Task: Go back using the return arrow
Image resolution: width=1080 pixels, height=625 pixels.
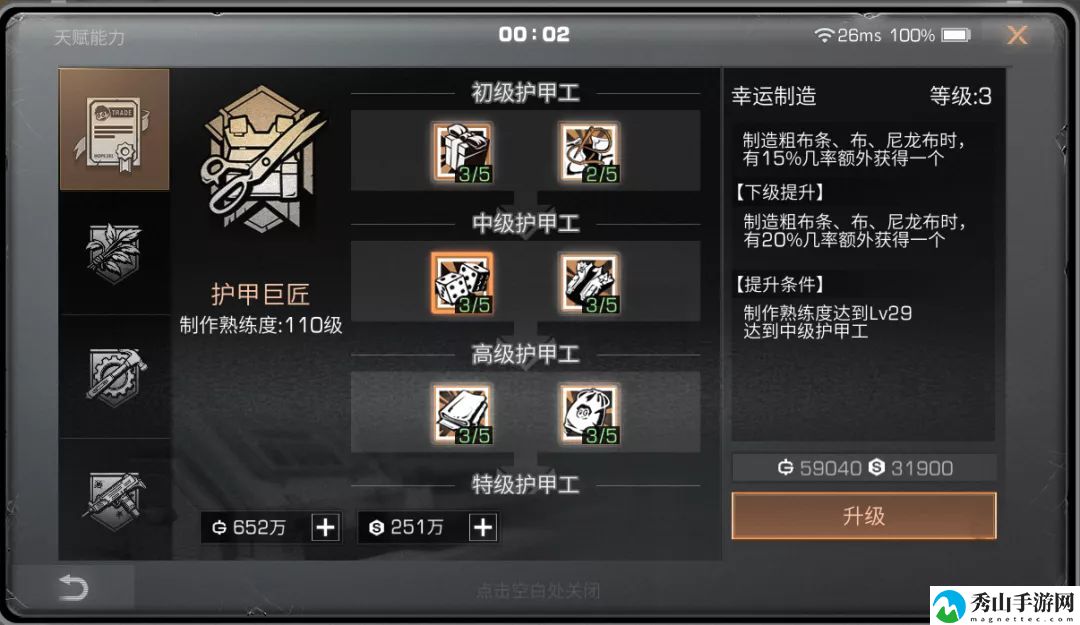Action: point(73,588)
